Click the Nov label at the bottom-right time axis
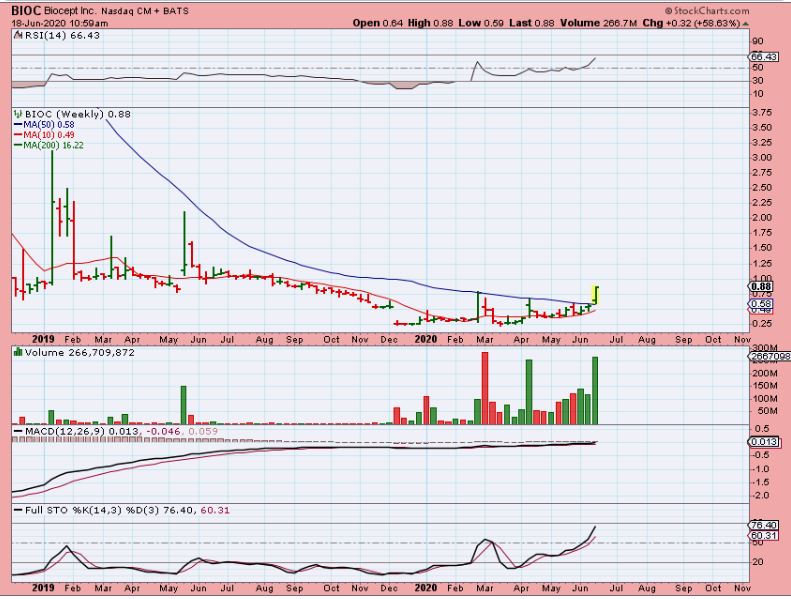The height and width of the screenshot is (599, 791). 742,588
